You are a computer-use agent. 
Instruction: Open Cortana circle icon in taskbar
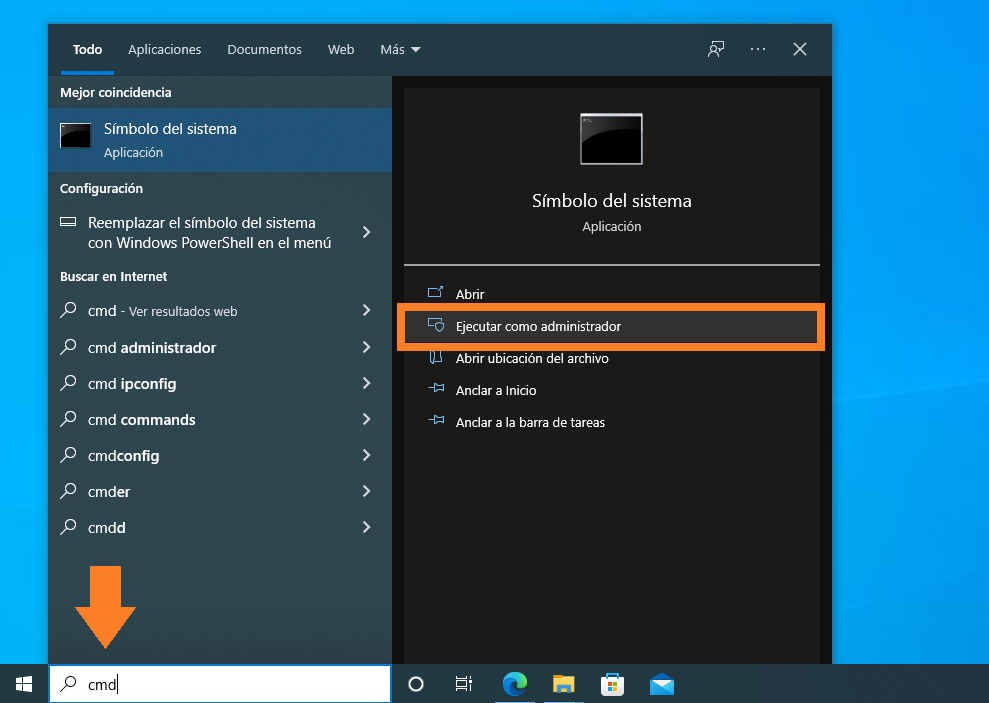(x=416, y=684)
